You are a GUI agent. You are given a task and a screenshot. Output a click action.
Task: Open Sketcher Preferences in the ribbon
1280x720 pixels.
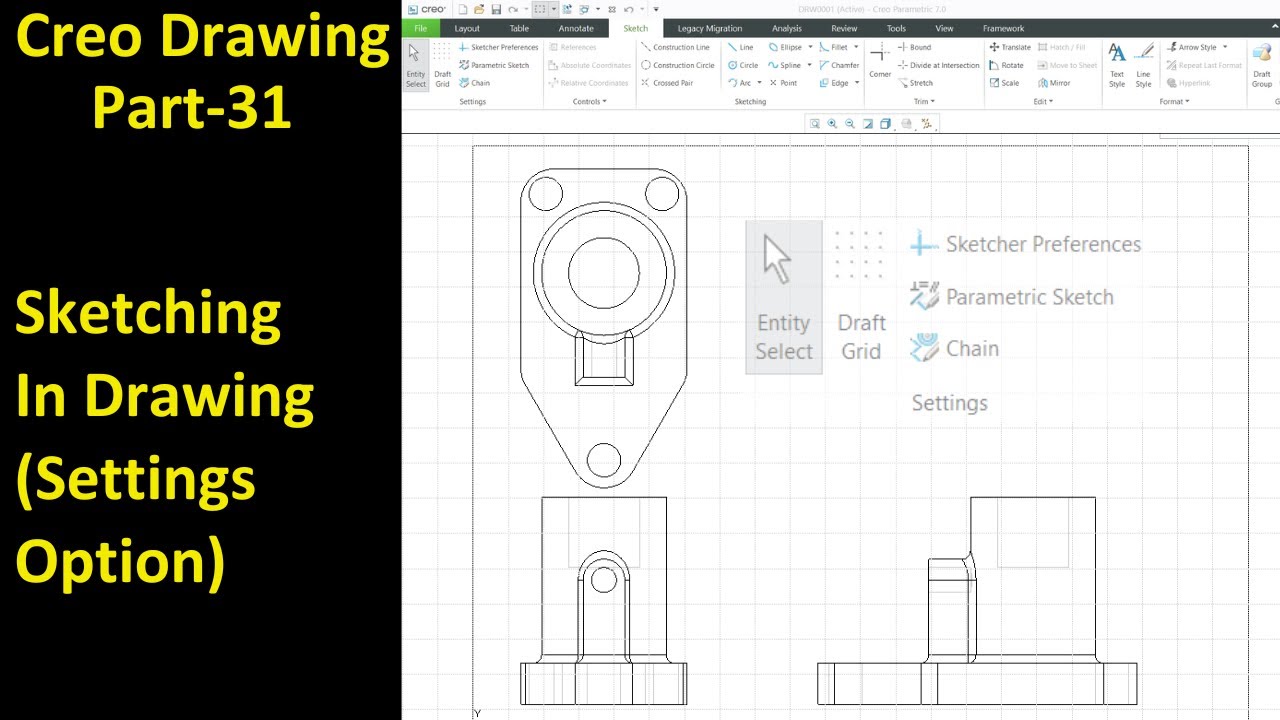pos(497,47)
